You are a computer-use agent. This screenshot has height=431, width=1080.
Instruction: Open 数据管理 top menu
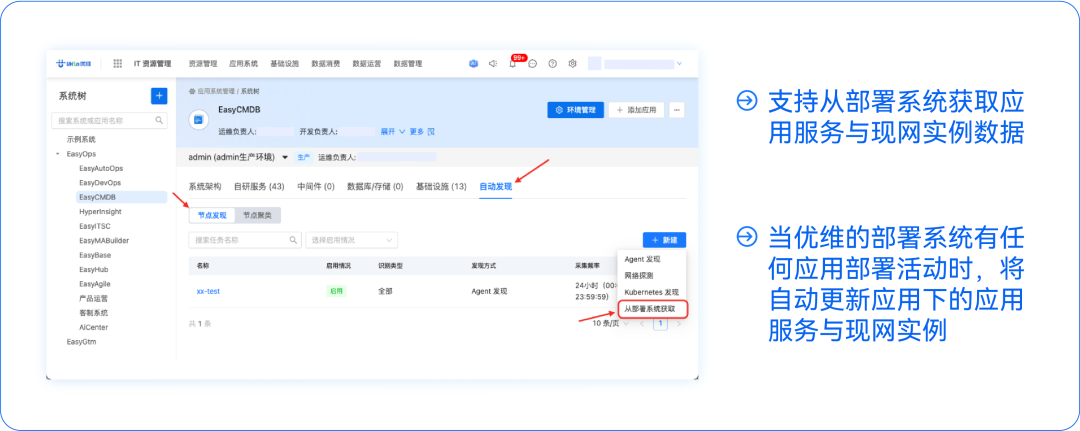408,63
